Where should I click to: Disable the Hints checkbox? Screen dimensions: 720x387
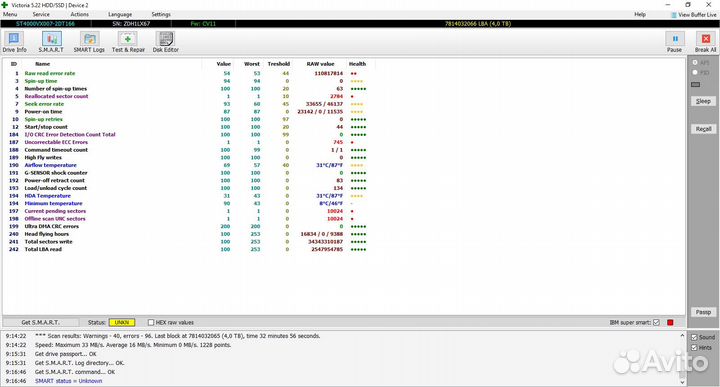[x=694, y=348]
